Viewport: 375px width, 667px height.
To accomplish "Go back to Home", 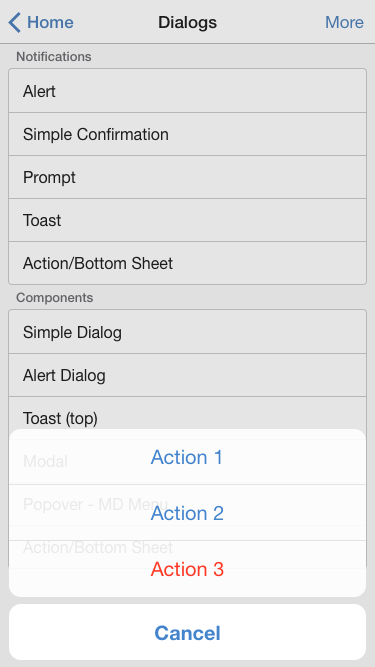I will coord(41,22).
